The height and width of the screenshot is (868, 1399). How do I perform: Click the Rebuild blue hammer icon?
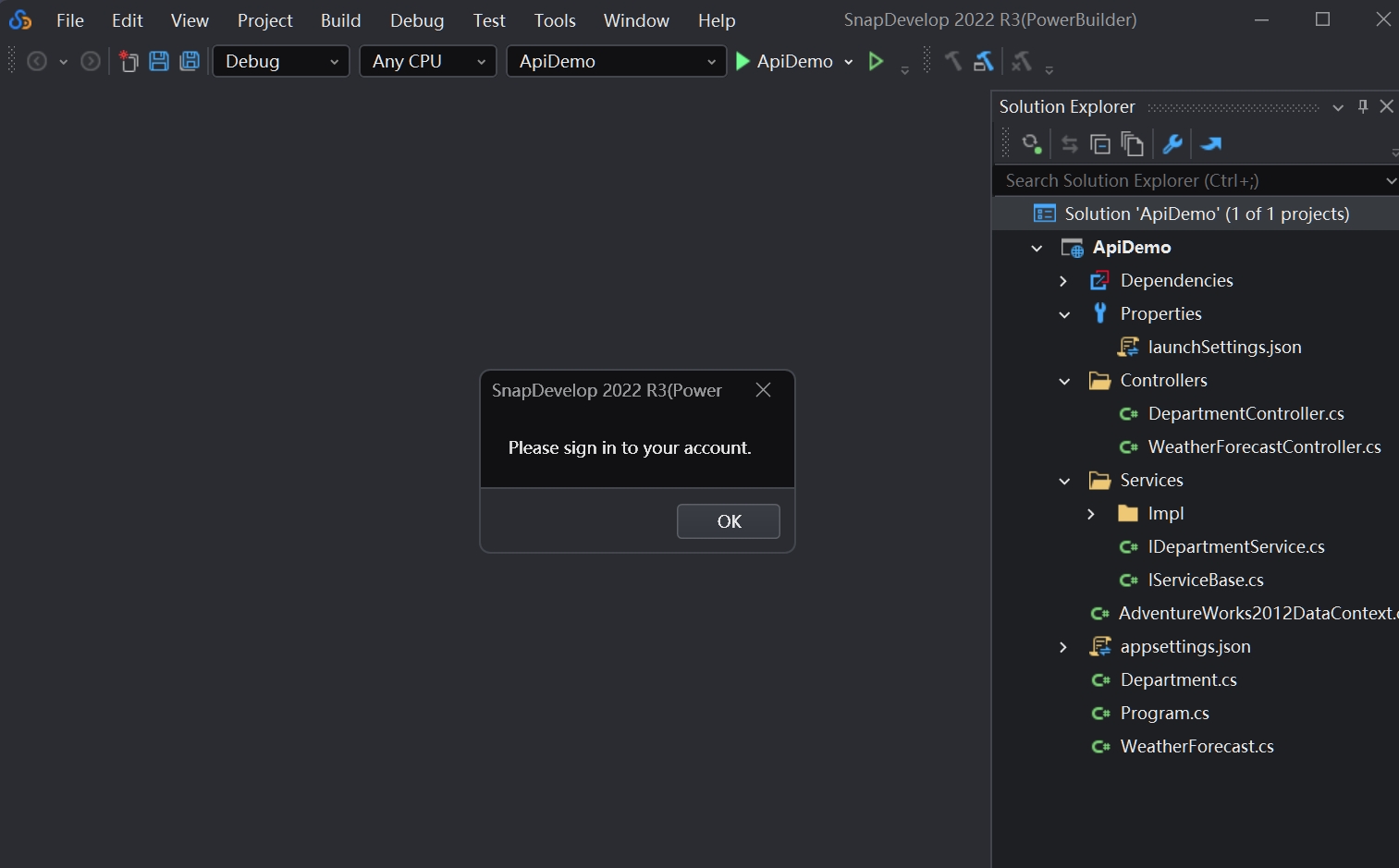pyautogui.click(x=983, y=61)
